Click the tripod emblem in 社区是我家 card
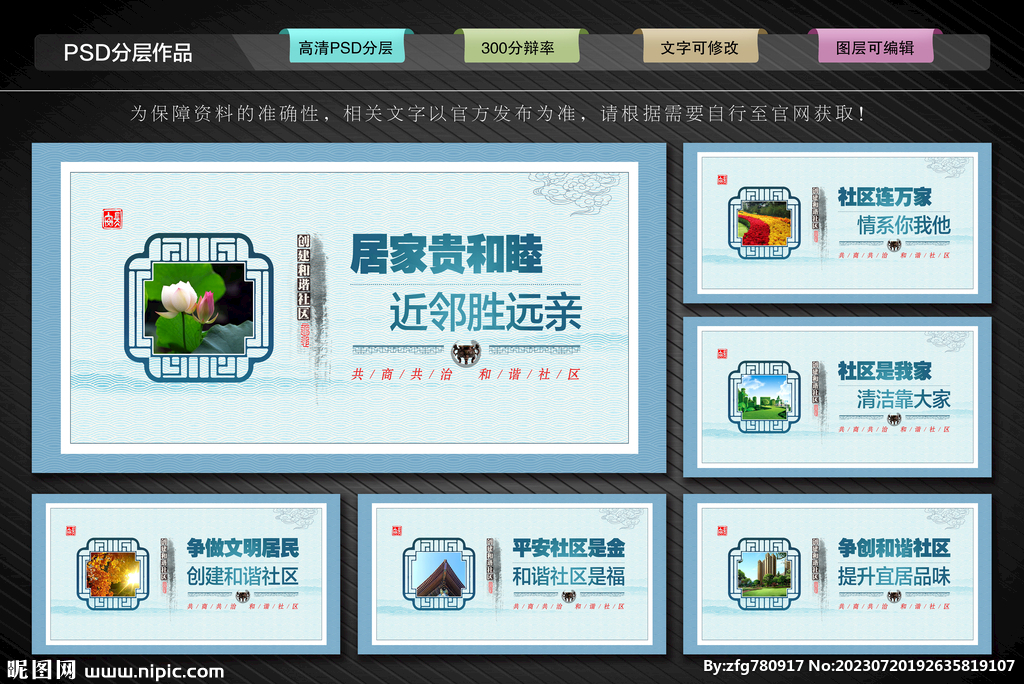This screenshot has width=1024, height=684. coord(894,419)
